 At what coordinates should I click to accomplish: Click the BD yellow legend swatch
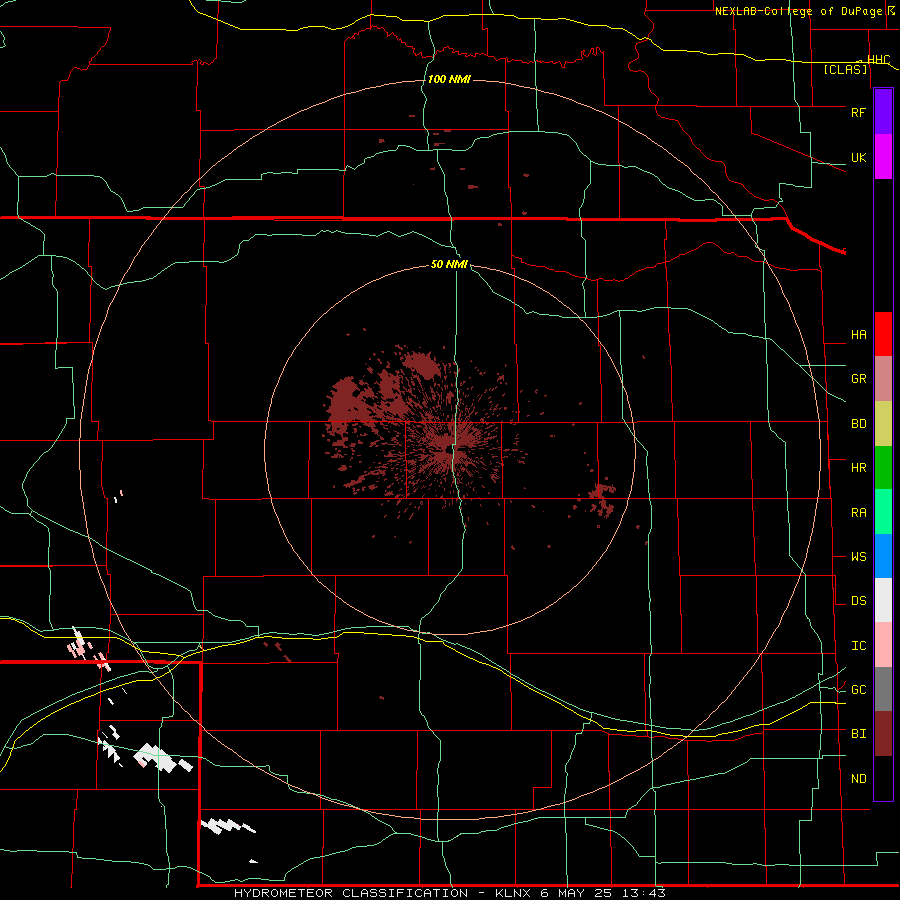click(883, 424)
